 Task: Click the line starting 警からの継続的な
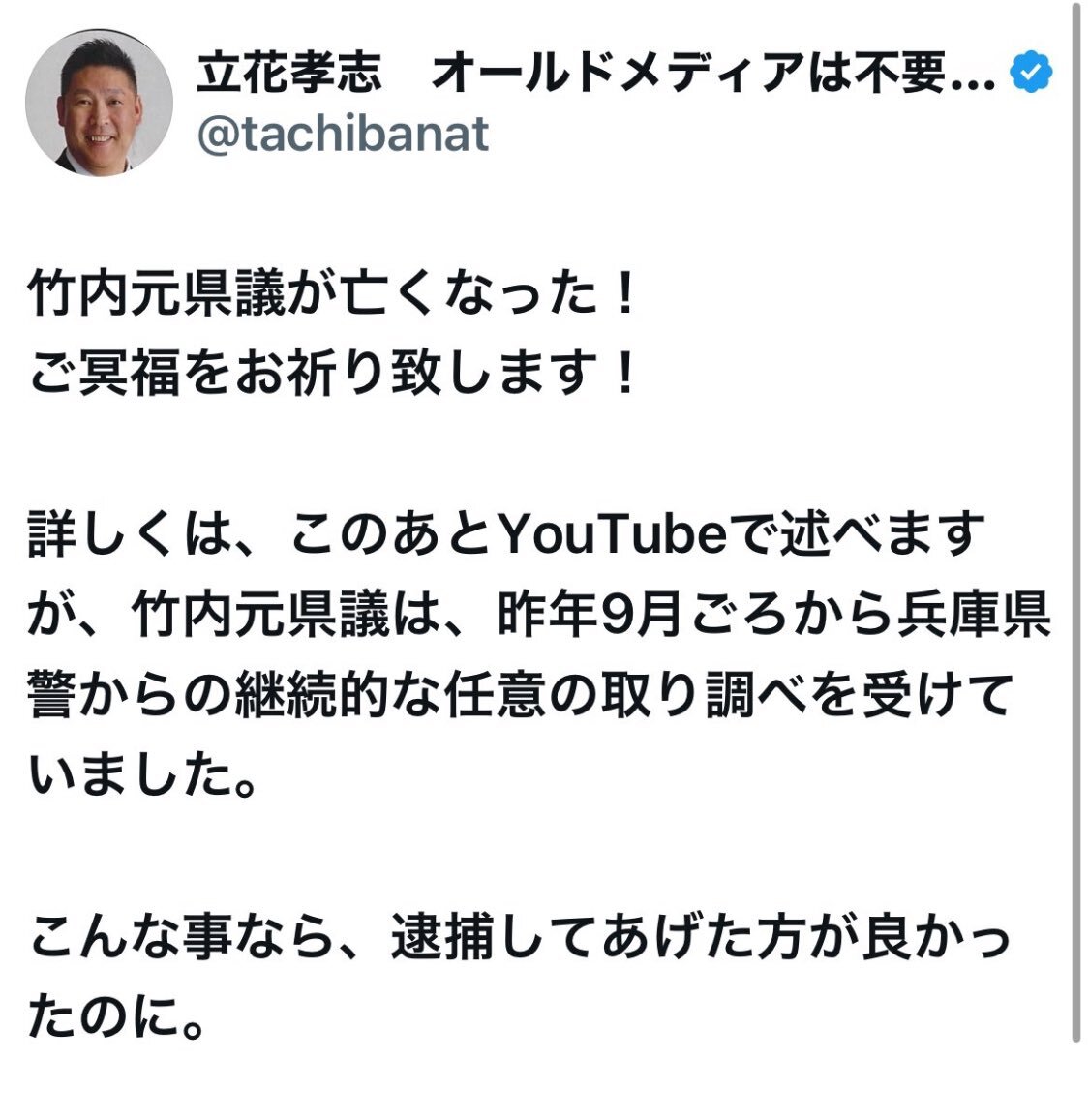[520, 694]
